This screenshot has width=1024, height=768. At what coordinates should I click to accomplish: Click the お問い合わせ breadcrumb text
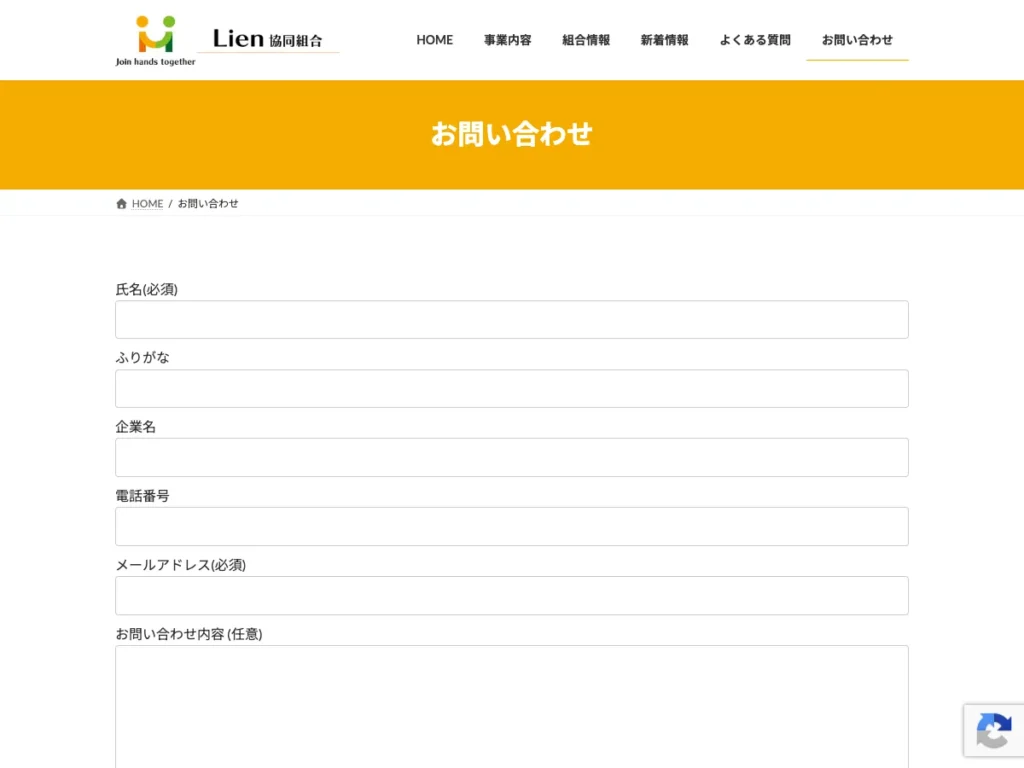click(208, 204)
